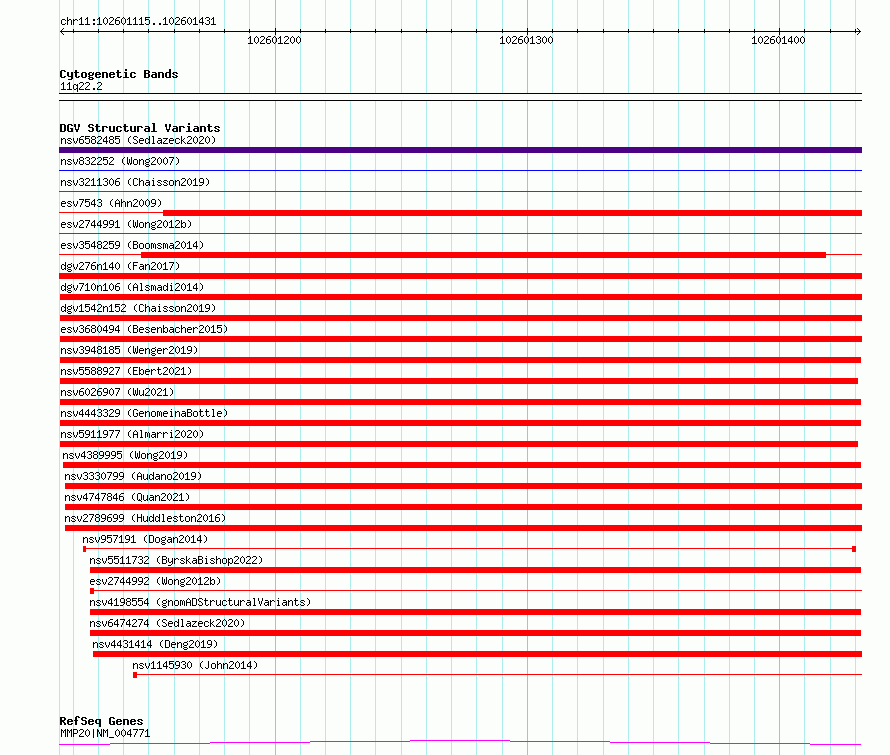Click the DGV Structural Variants track title

pos(140,128)
